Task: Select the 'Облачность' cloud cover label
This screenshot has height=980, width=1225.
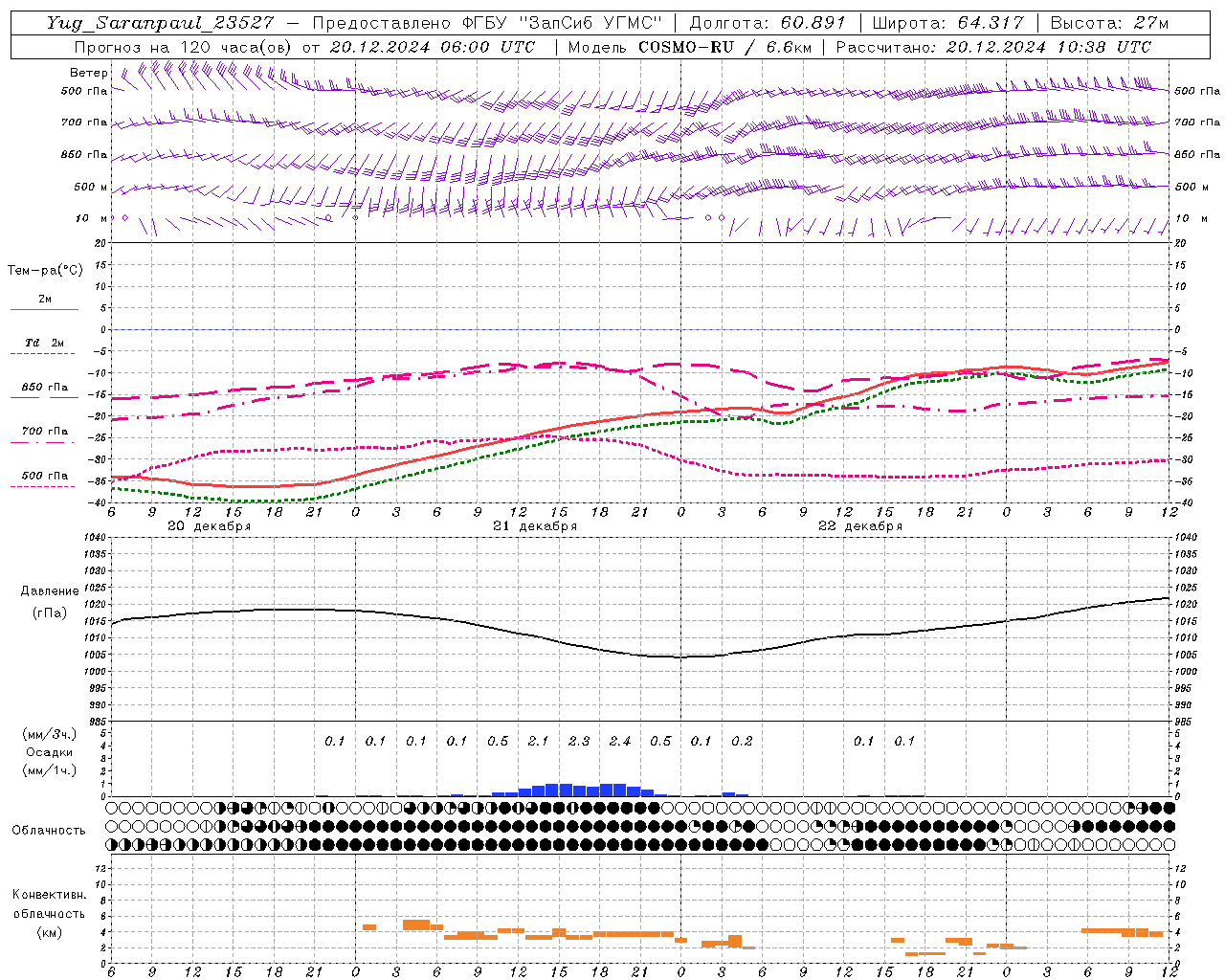Action: pyautogui.click(x=49, y=831)
